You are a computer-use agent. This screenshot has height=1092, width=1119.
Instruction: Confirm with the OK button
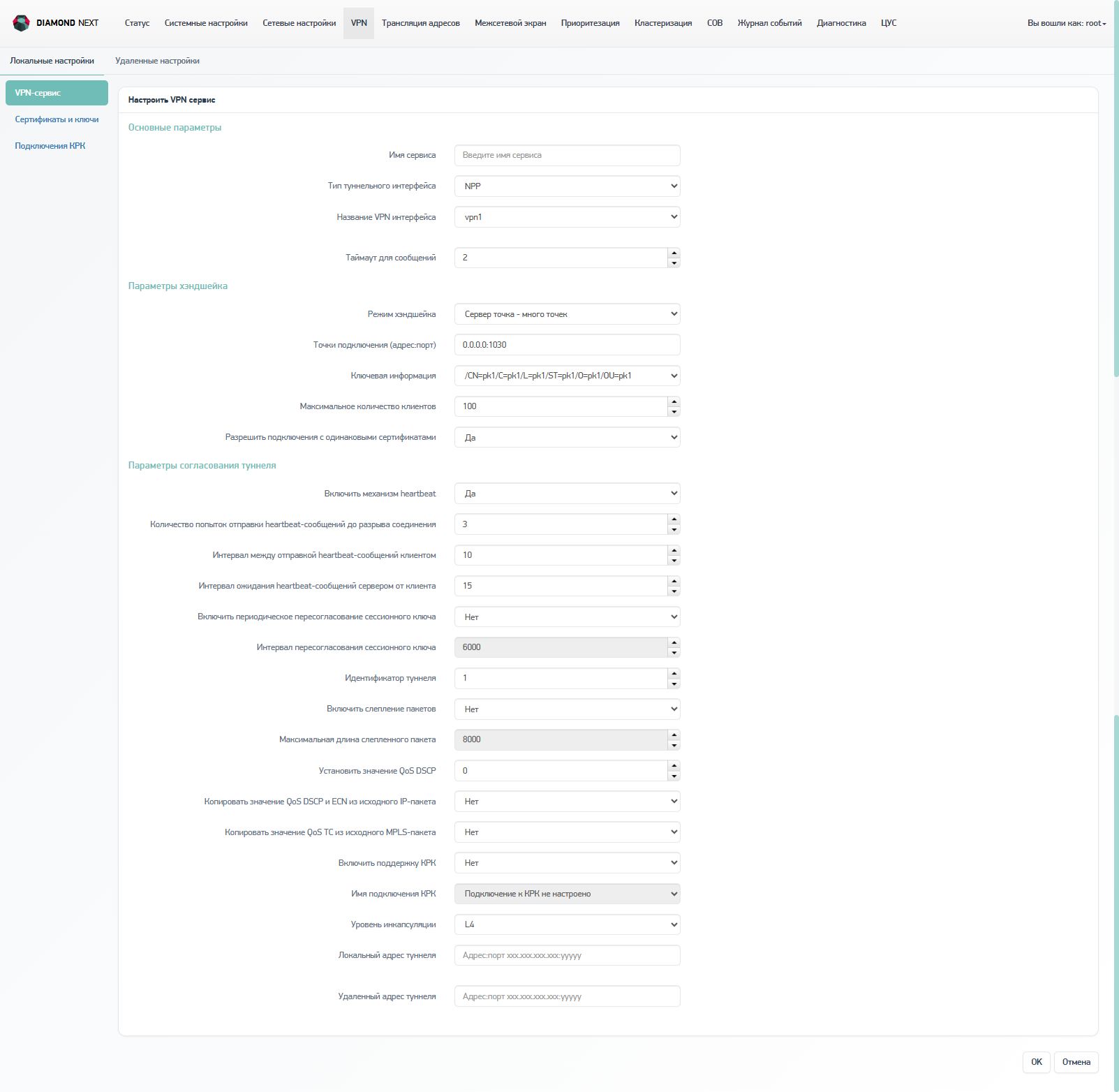(x=1037, y=1062)
